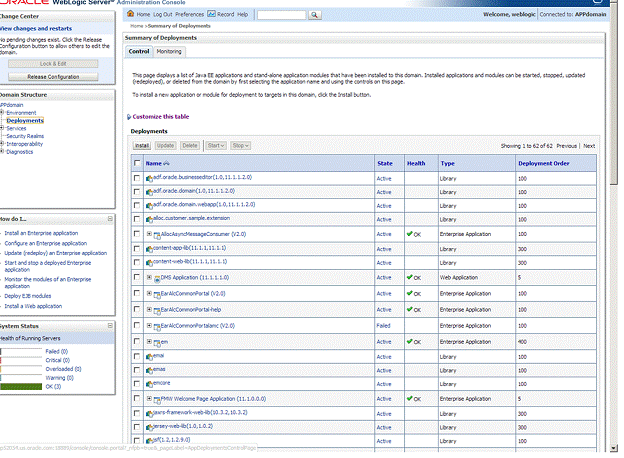Expand the EarAlcCommonPortalamc deployment
This screenshot has width=624, height=458.
[x=149, y=325]
